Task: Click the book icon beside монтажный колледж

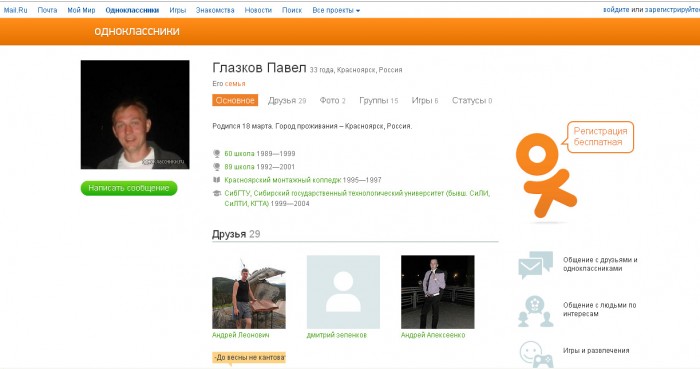Action: tap(217, 180)
